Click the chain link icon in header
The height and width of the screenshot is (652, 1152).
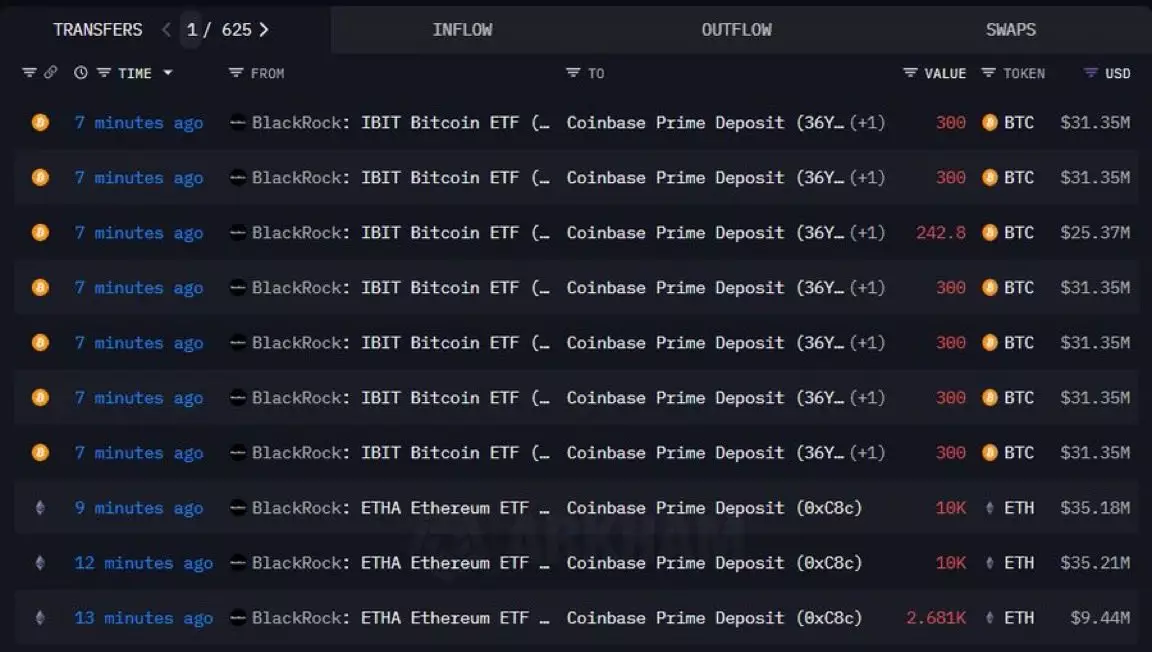(x=51, y=73)
